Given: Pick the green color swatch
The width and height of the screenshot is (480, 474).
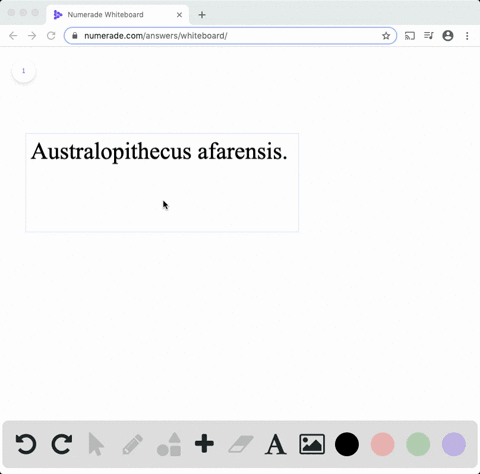Looking at the screenshot, I should coord(418,444).
